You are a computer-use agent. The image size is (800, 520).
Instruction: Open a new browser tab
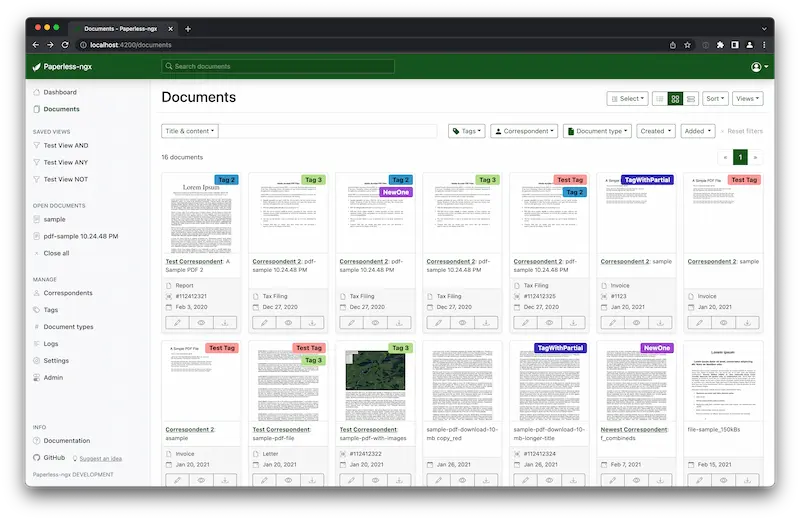pyautogui.click(x=188, y=29)
